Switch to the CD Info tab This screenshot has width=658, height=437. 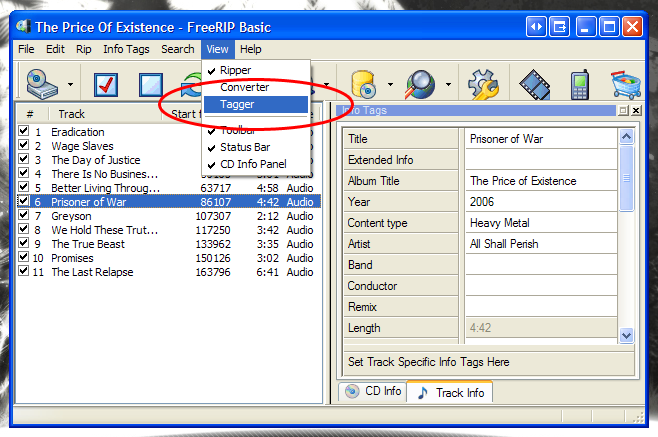(373, 391)
